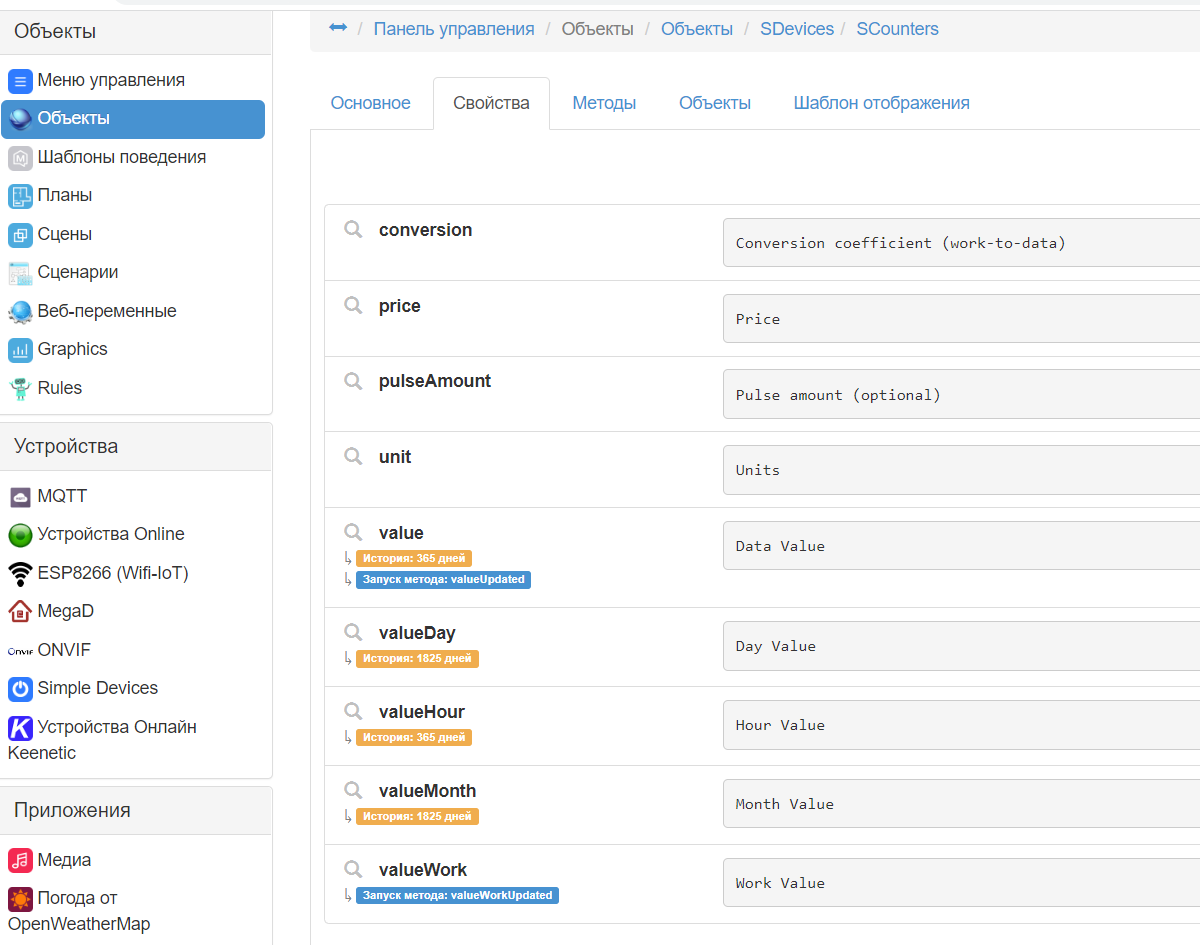Viewport: 1200px width, 945px height.
Task: Open the ESP8266 Wifi-IoT module icon
Action: (20, 574)
